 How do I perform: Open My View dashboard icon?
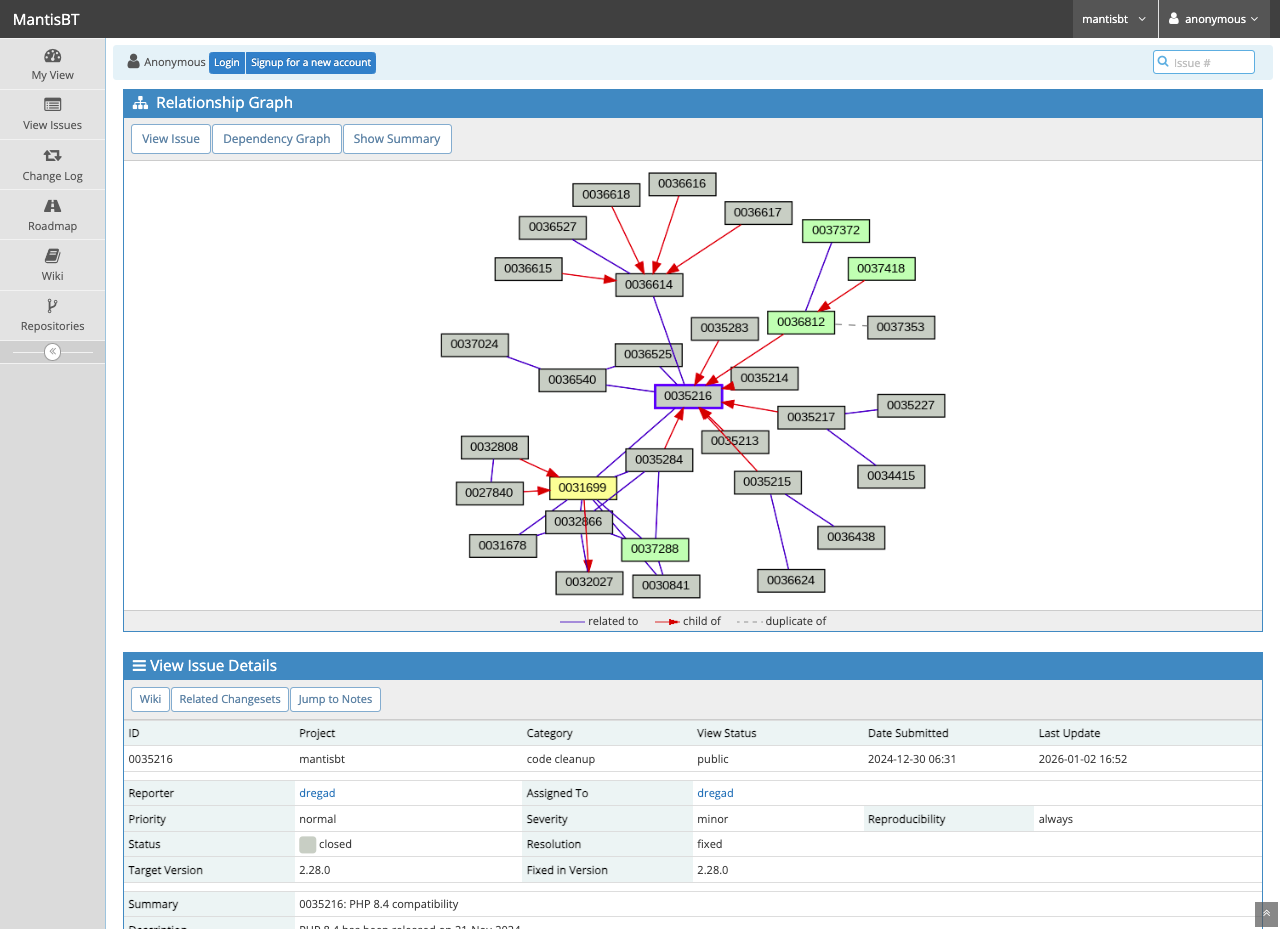tap(53, 56)
